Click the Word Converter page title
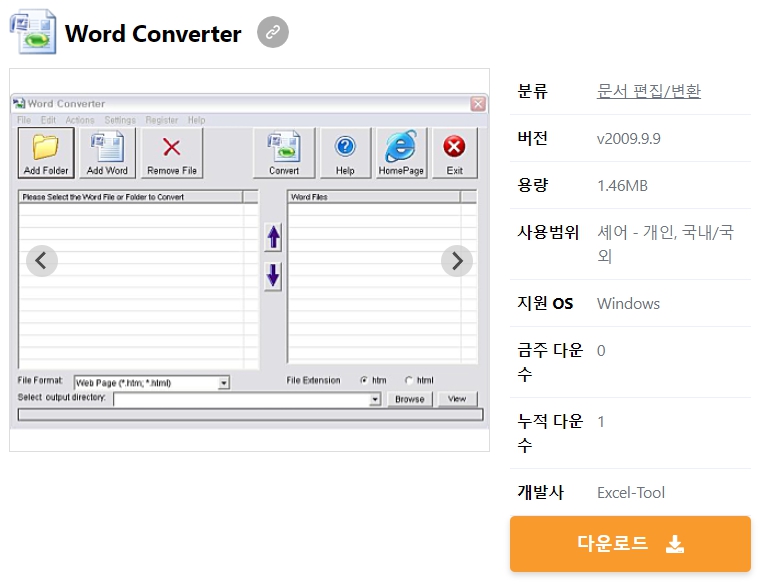Viewport: 759px width, 584px height. (153, 34)
